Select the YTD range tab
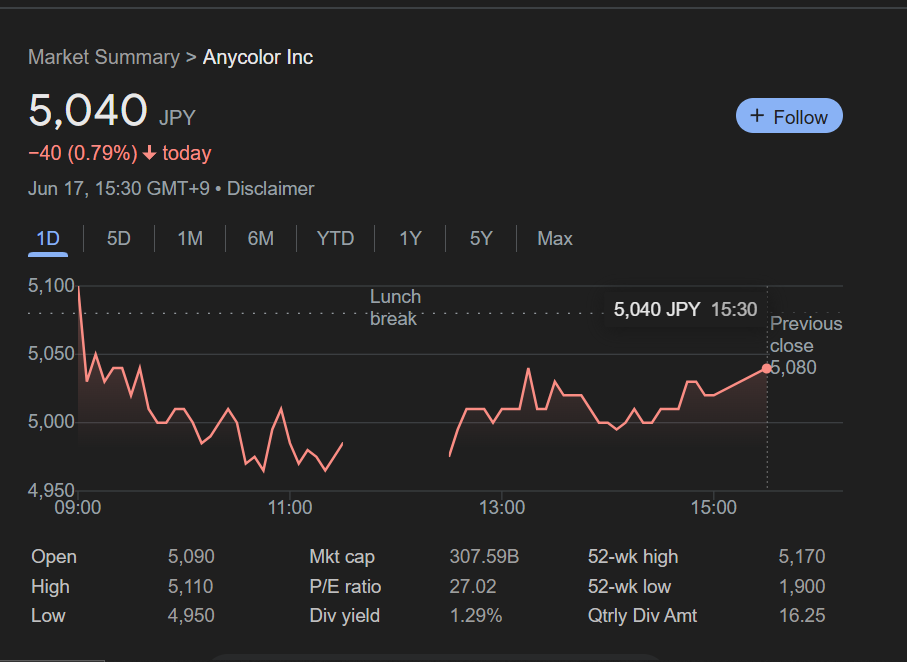907x662 pixels. point(335,238)
